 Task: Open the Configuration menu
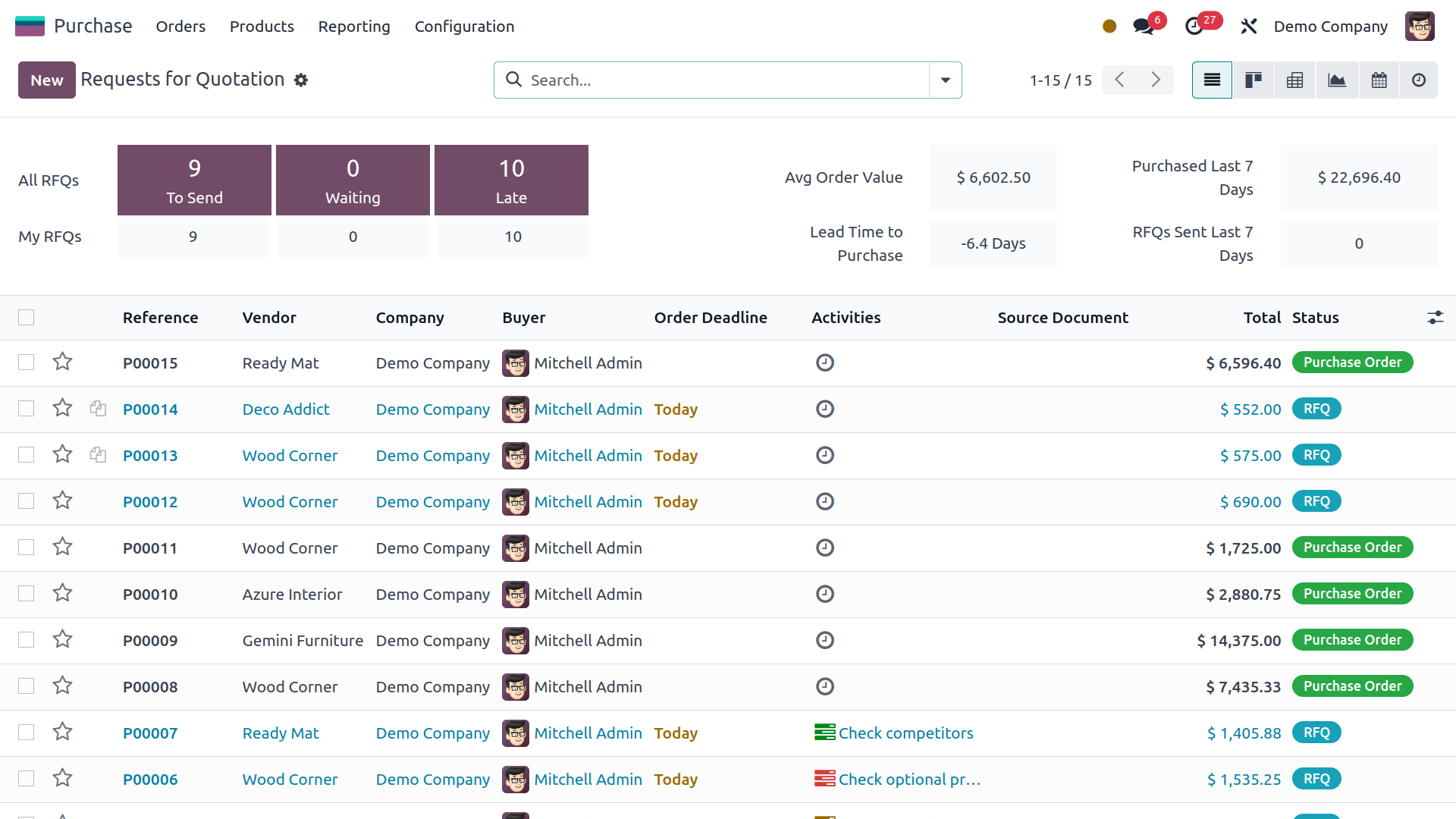point(464,26)
